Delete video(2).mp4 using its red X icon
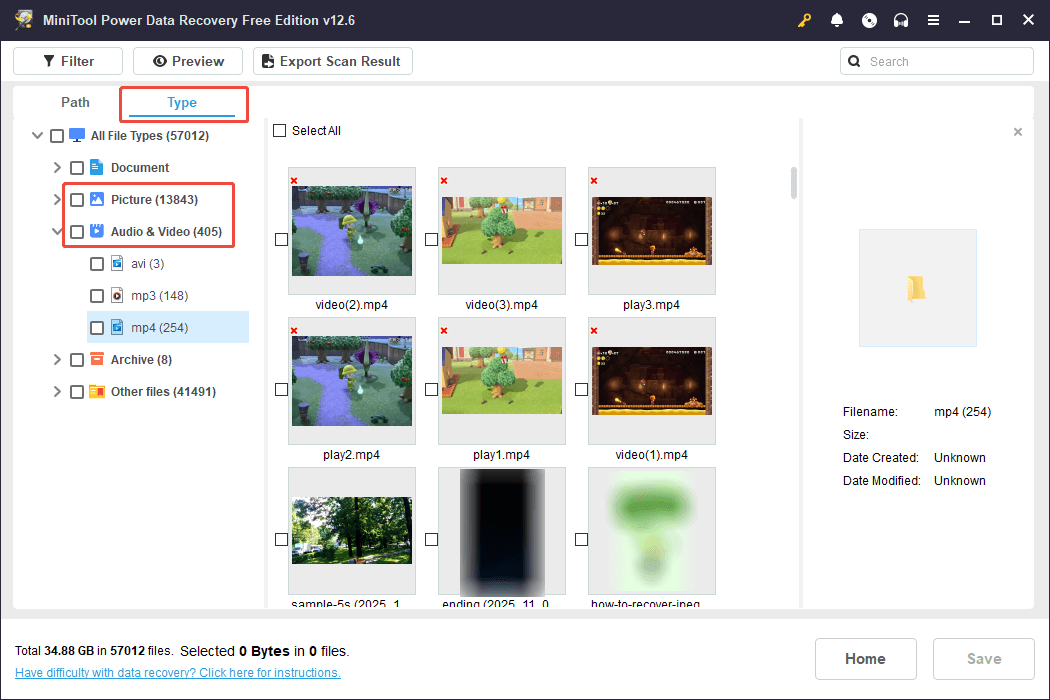This screenshot has width=1050, height=700. click(x=293, y=180)
